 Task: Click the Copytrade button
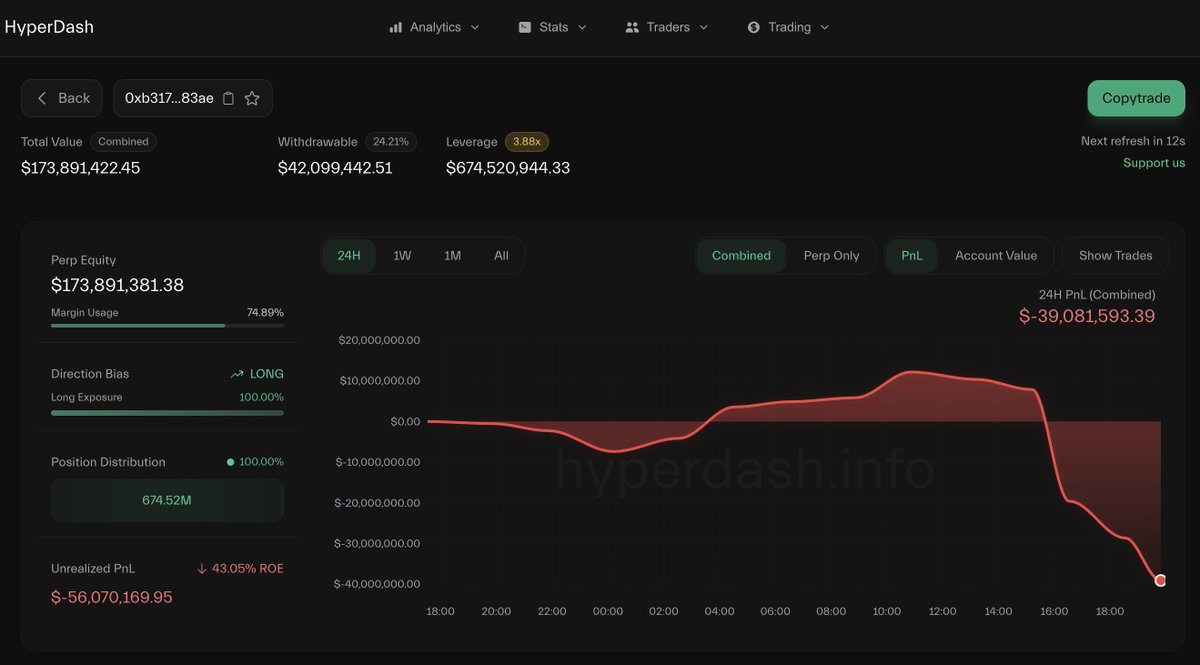point(1136,98)
